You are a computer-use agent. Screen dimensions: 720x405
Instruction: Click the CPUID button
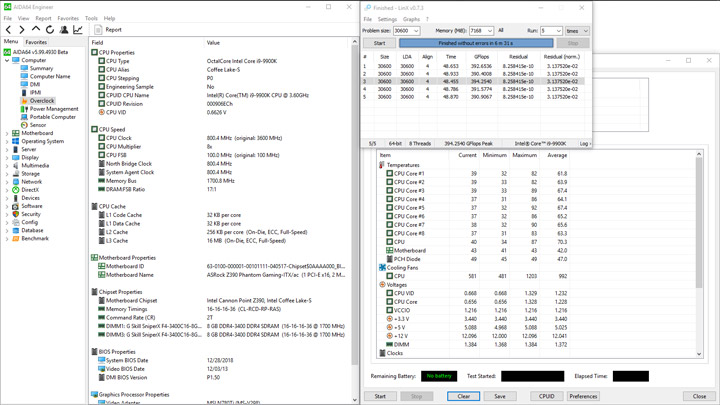546,396
